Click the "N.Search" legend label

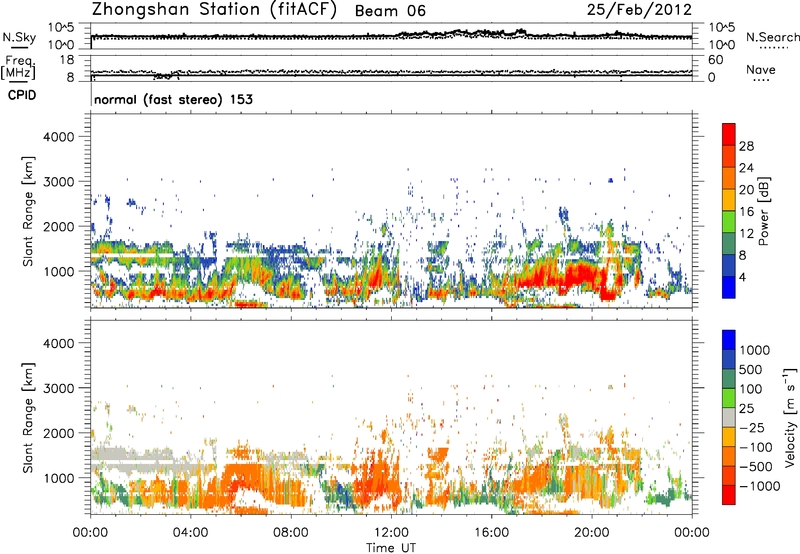(x=772, y=37)
